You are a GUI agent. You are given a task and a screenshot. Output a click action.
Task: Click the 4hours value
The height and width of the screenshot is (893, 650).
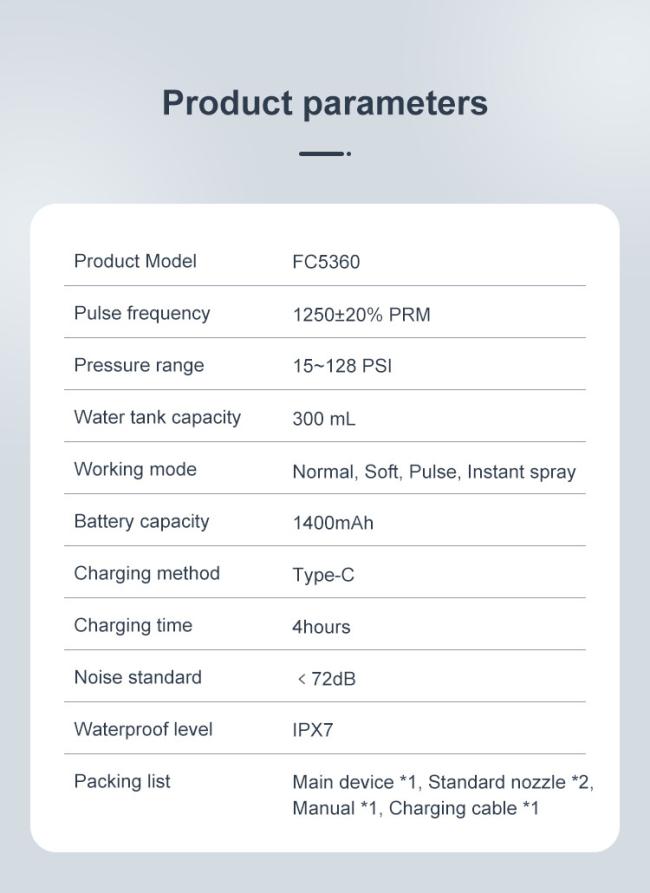[321, 627]
